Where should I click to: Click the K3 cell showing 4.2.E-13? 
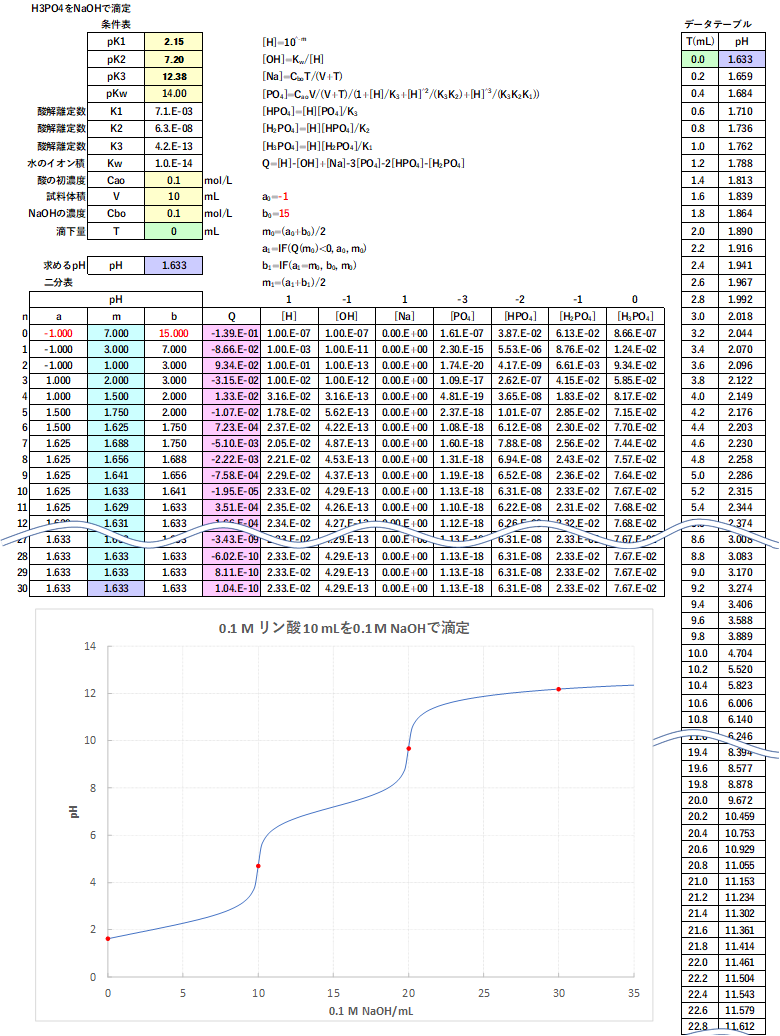coord(174,146)
